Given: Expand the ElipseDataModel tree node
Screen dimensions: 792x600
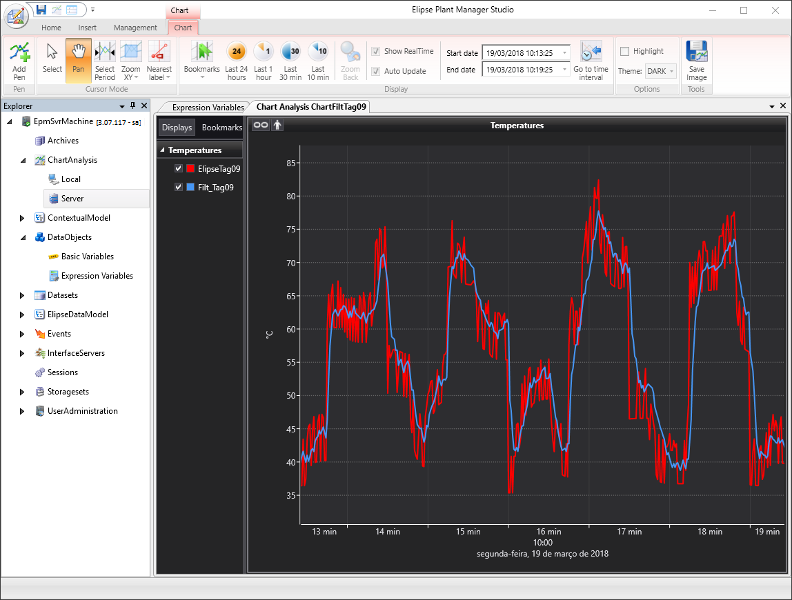Looking at the screenshot, I should tap(22, 315).
